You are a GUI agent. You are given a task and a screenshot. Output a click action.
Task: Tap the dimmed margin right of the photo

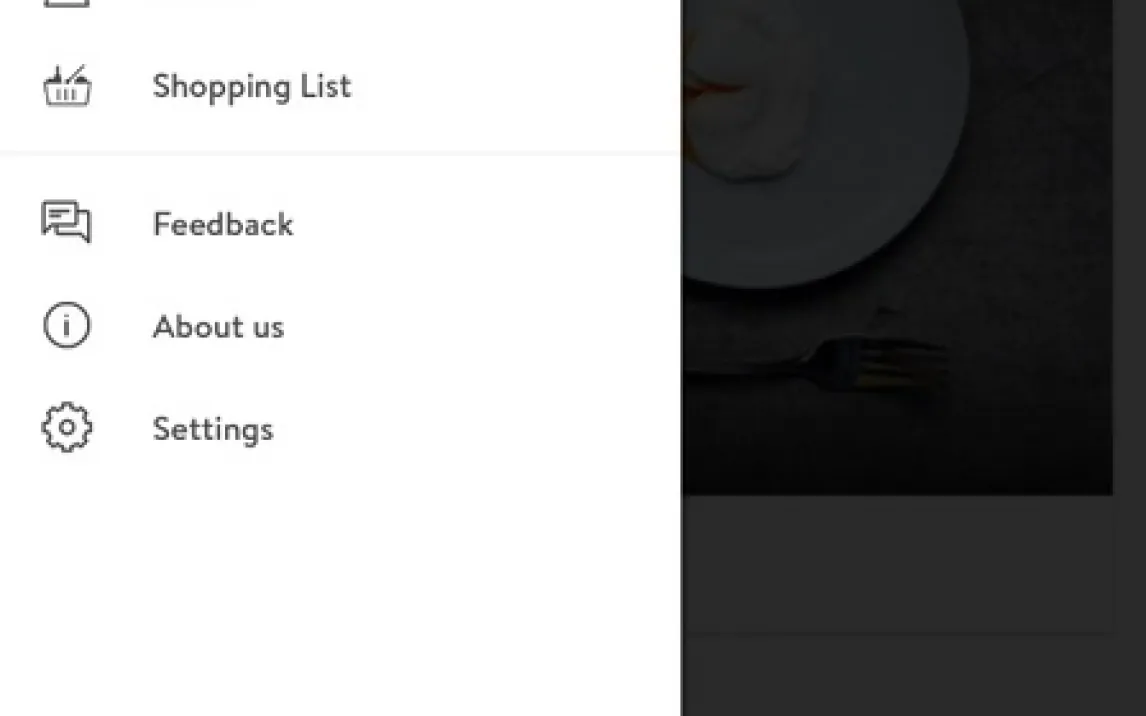point(1130,250)
